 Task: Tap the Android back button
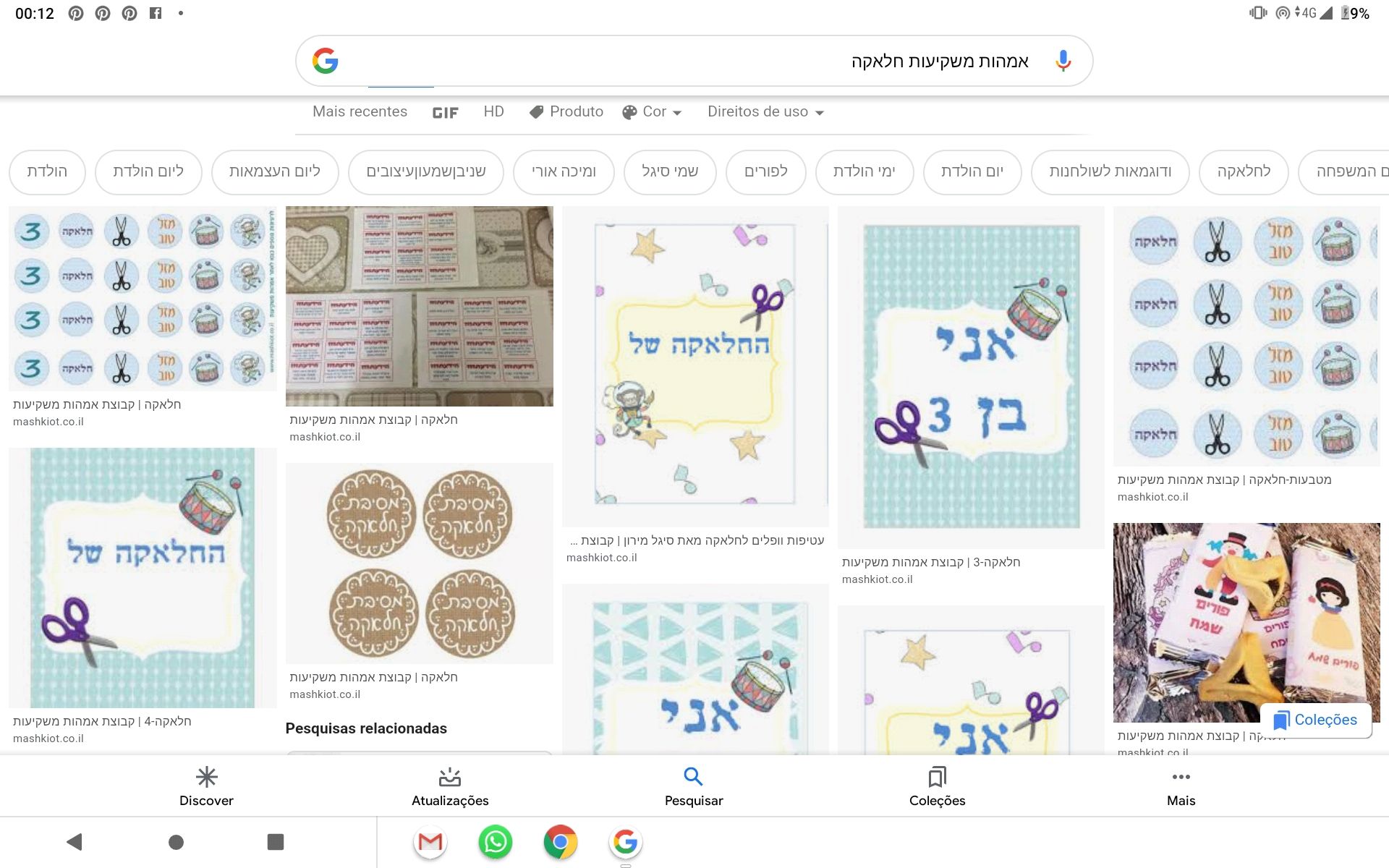click(x=75, y=842)
